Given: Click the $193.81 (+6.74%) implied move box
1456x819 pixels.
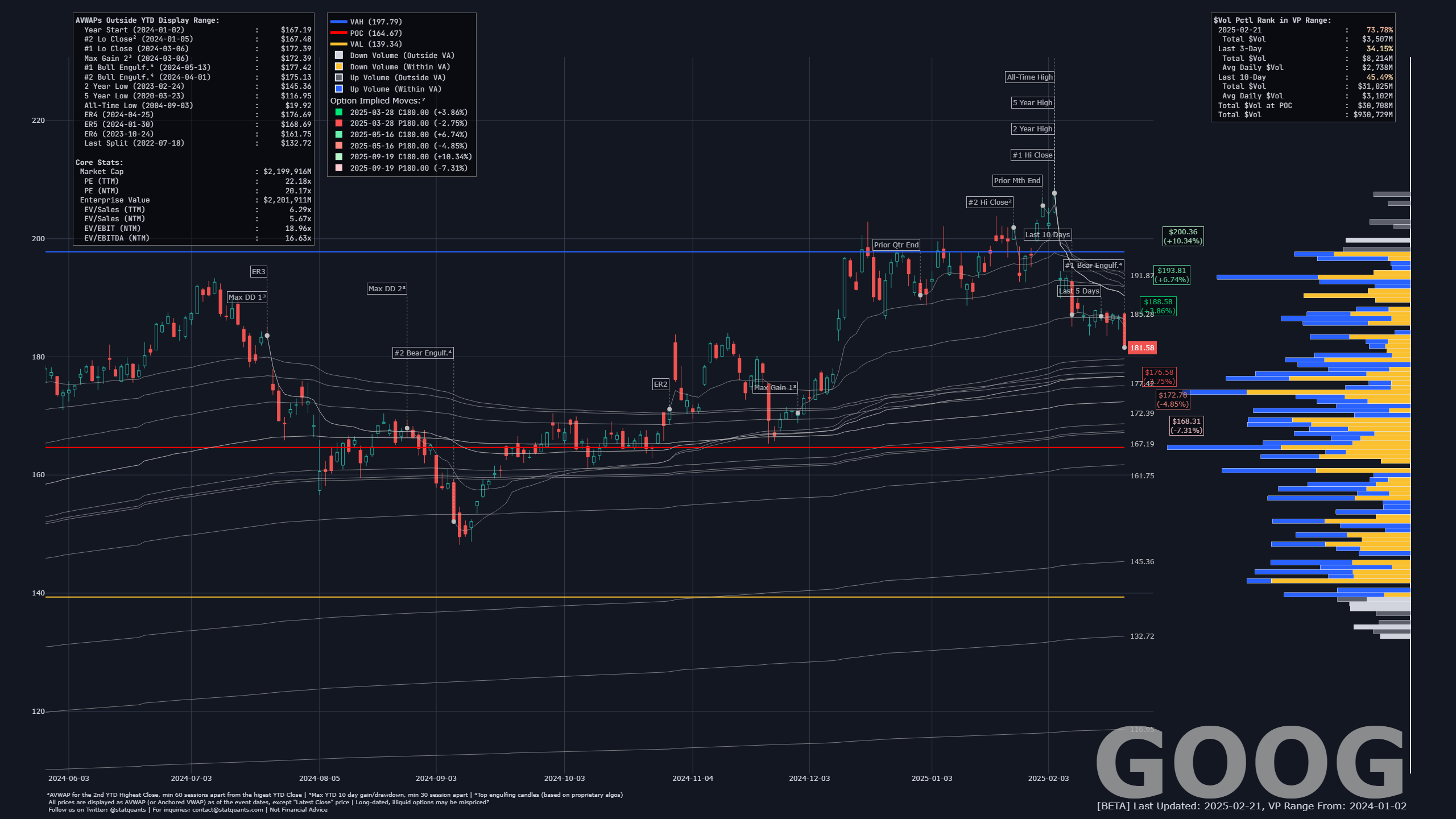Looking at the screenshot, I should click(1172, 275).
